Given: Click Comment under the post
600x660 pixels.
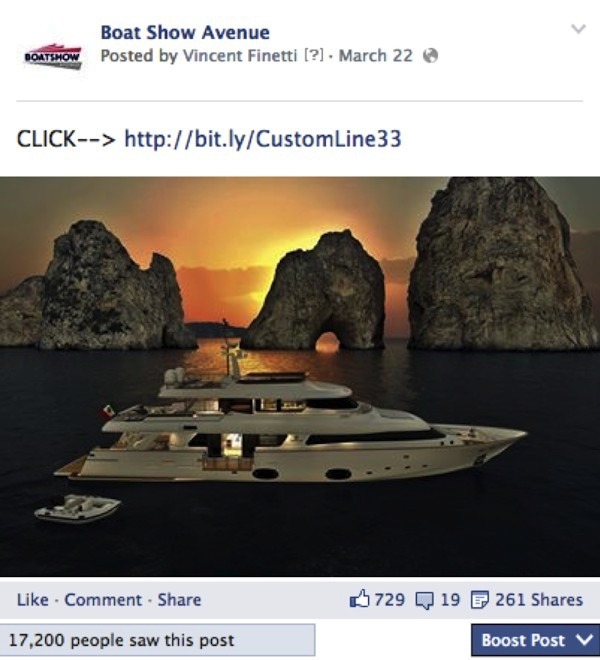Looking at the screenshot, I should pyautogui.click(x=103, y=600).
